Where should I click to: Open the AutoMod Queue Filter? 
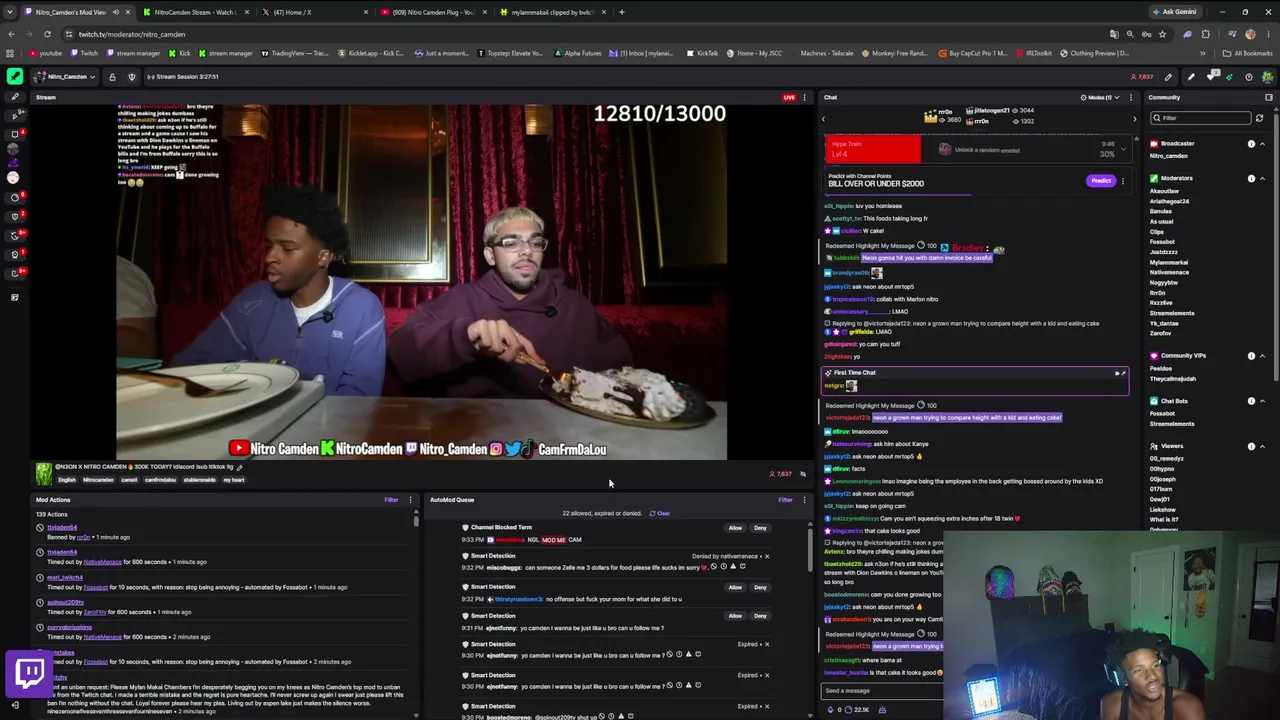tap(786, 500)
